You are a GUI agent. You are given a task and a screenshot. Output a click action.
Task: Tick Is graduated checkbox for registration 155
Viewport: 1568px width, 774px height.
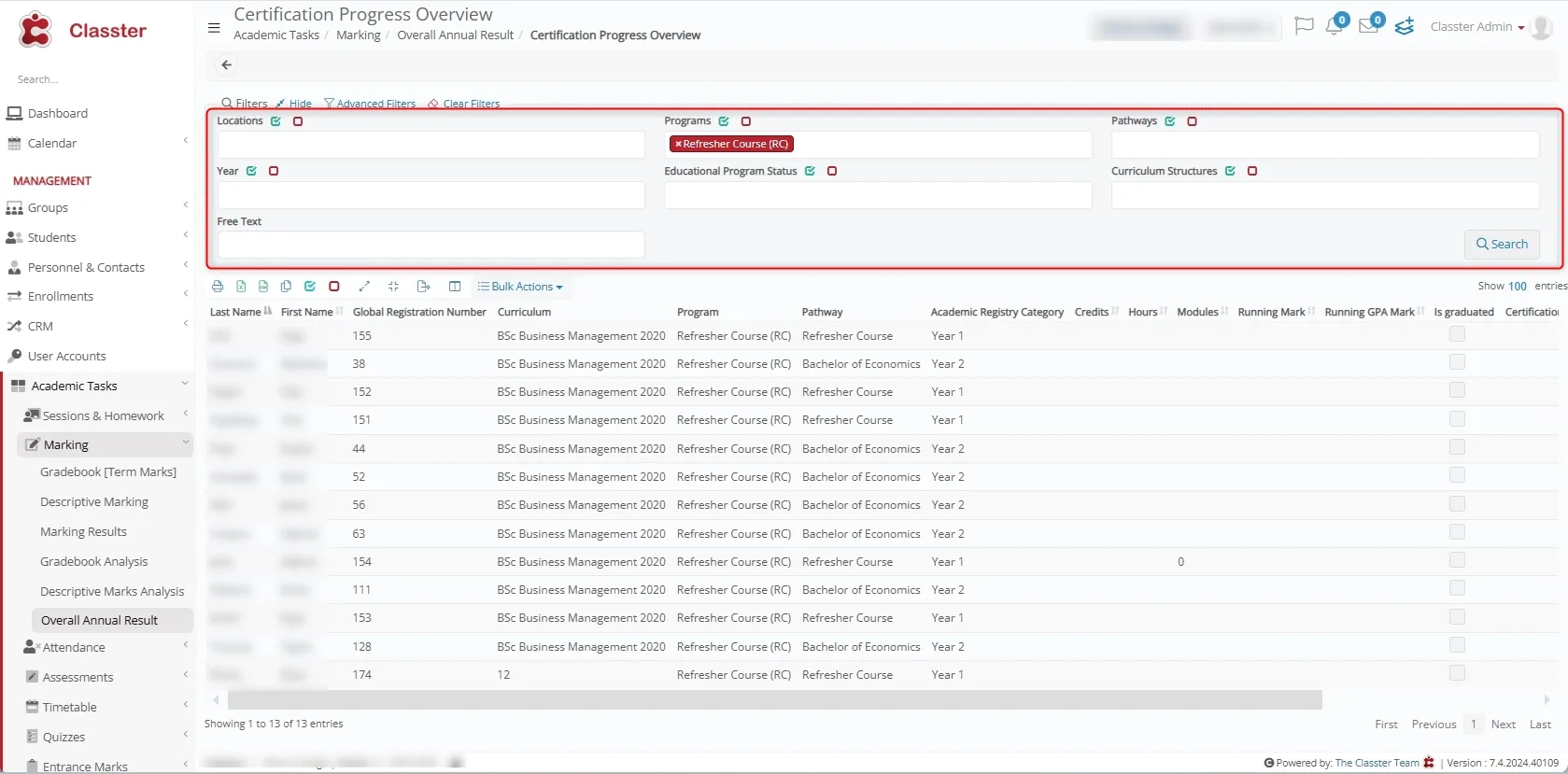click(x=1457, y=334)
